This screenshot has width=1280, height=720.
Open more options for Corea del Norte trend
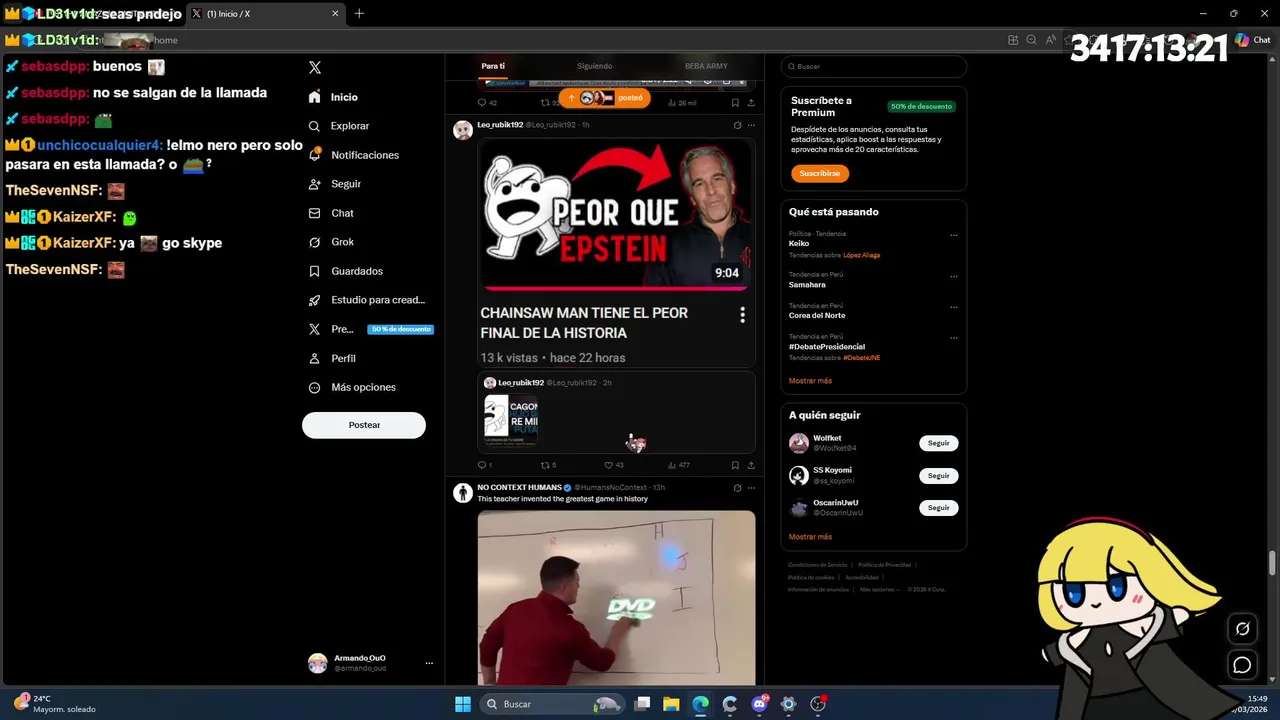[954, 307]
